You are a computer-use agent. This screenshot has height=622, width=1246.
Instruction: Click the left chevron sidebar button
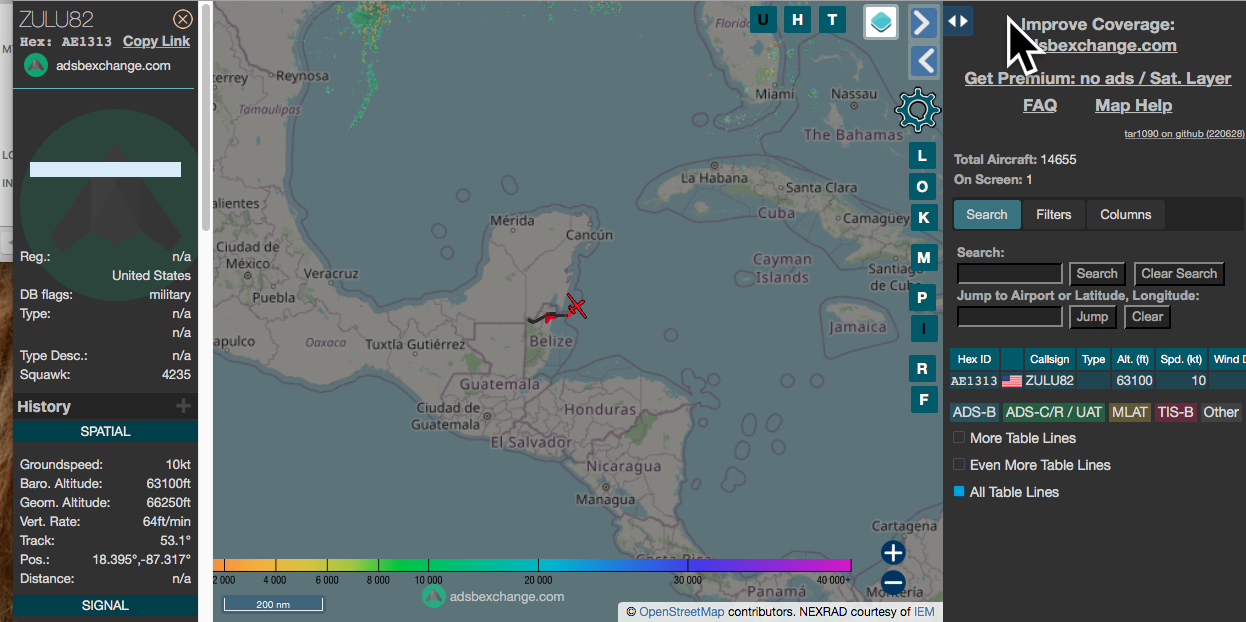[x=923, y=61]
